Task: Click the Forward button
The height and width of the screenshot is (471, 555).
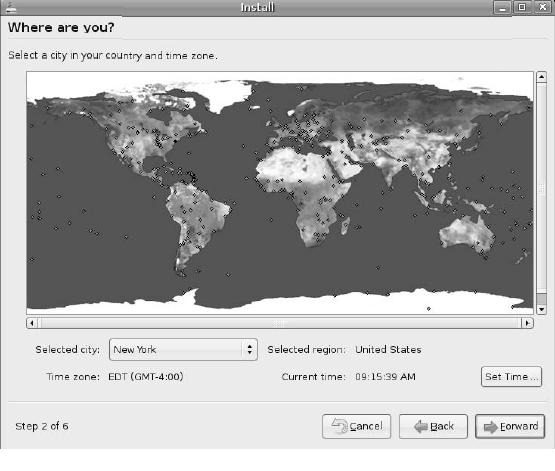Action: click(510, 426)
